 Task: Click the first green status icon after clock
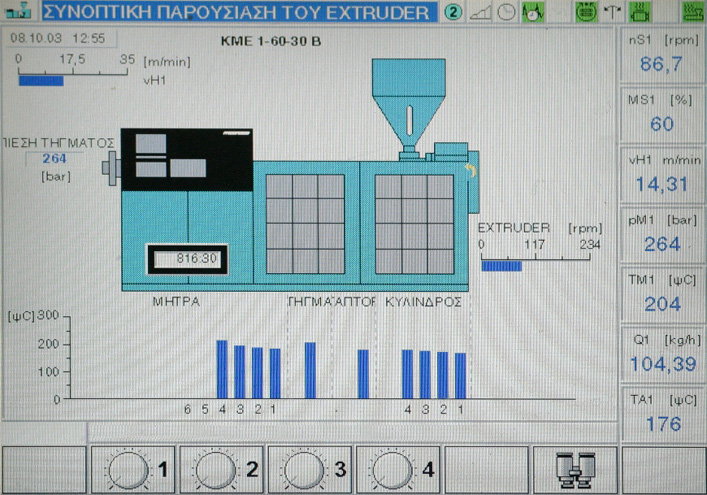click(533, 13)
